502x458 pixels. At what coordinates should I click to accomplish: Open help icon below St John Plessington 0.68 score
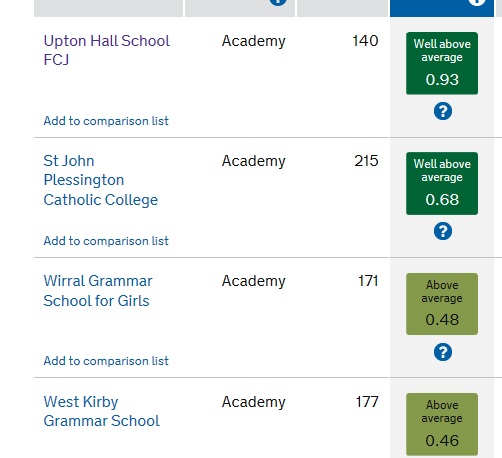coord(443,231)
